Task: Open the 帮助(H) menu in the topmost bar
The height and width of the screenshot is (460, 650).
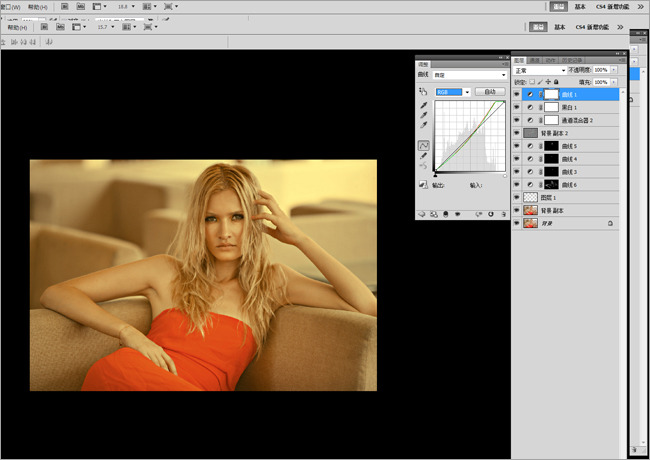Action: [38, 7]
